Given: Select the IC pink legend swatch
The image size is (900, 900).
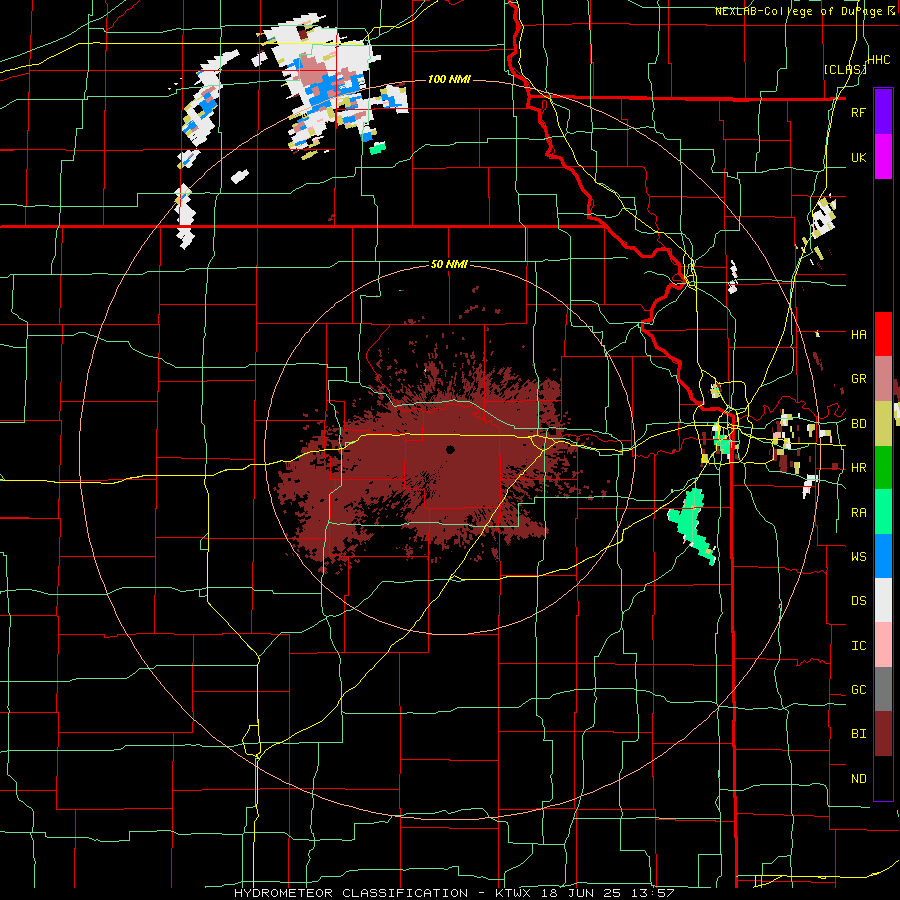Looking at the screenshot, I should (883, 645).
